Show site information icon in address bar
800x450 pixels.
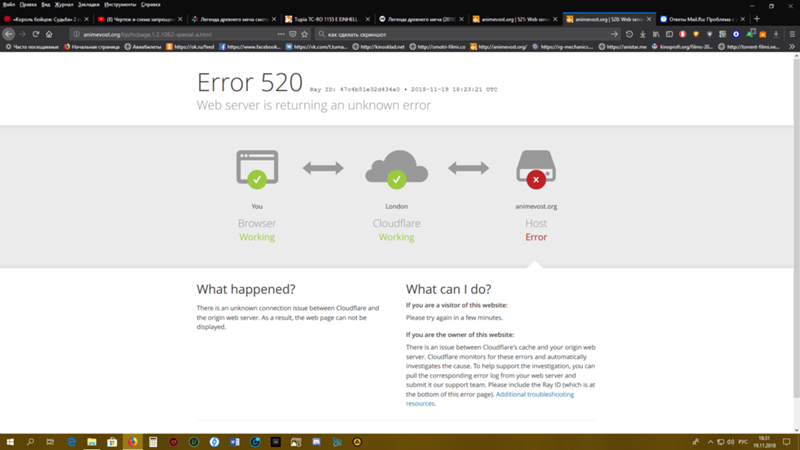(x=76, y=34)
